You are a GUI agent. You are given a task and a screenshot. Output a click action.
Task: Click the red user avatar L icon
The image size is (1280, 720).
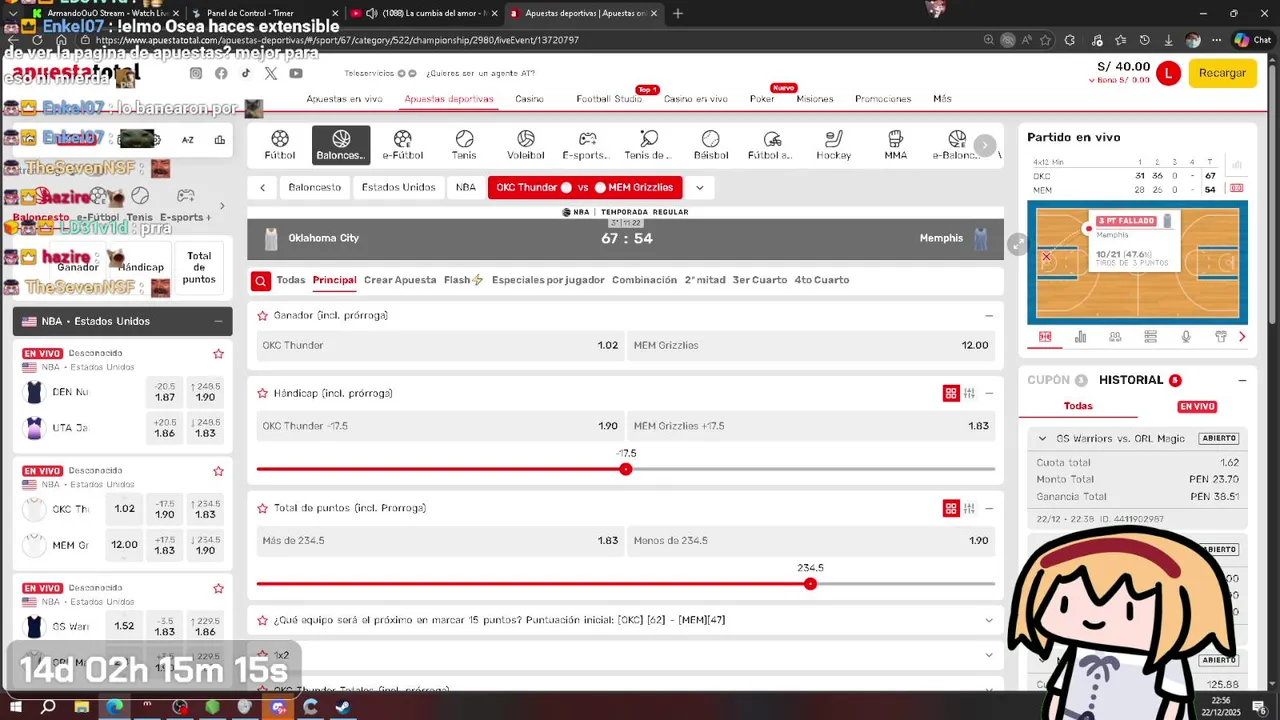tap(1167, 73)
